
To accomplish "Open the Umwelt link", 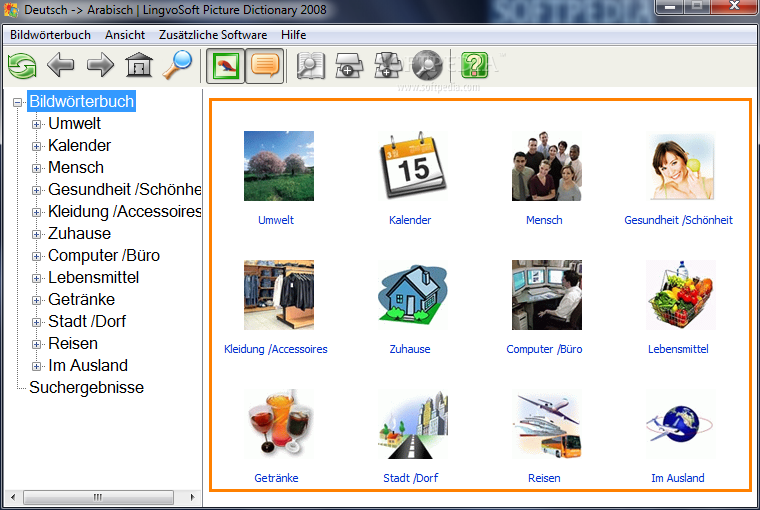I will [x=276, y=220].
